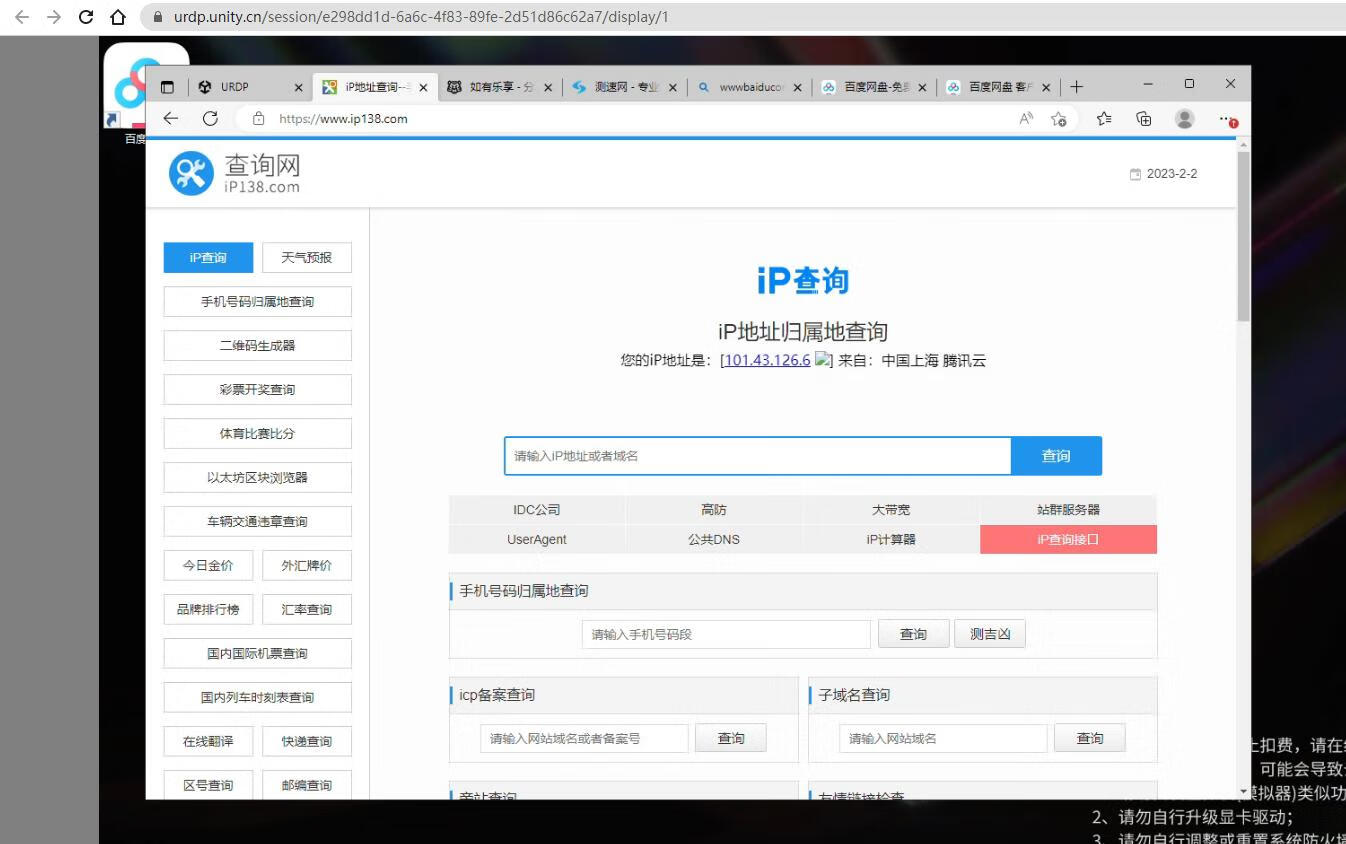Click the inner Edge browser back arrow
Image resolution: width=1346 pixels, height=844 pixels.
[x=171, y=118]
